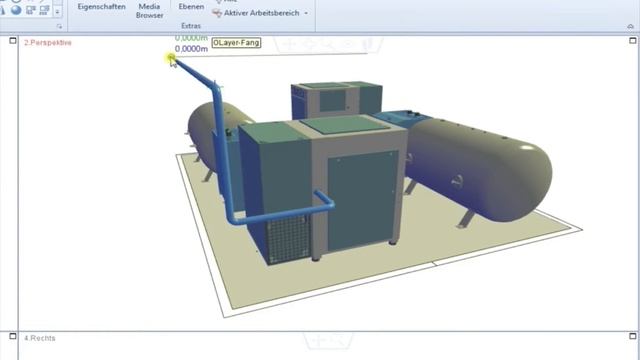Image resolution: width=640 pixels, height=360 pixels.
Task: Click the right square icon of Rechts viewport
Action: coord(633,336)
